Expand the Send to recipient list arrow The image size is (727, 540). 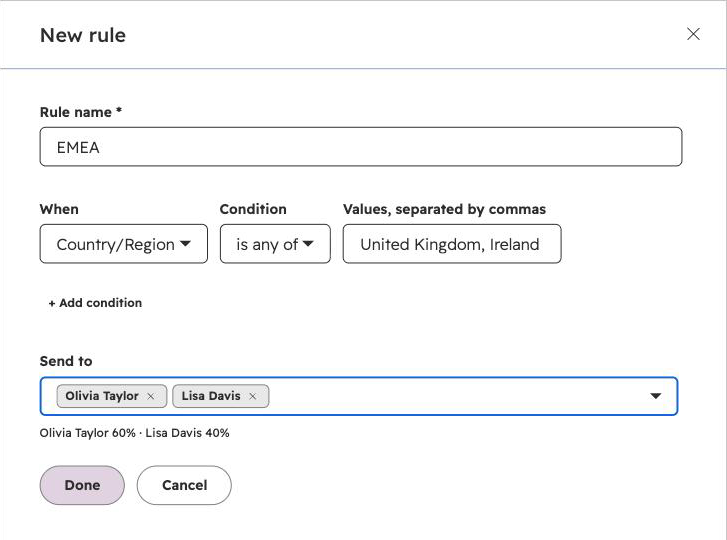[x=655, y=396]
